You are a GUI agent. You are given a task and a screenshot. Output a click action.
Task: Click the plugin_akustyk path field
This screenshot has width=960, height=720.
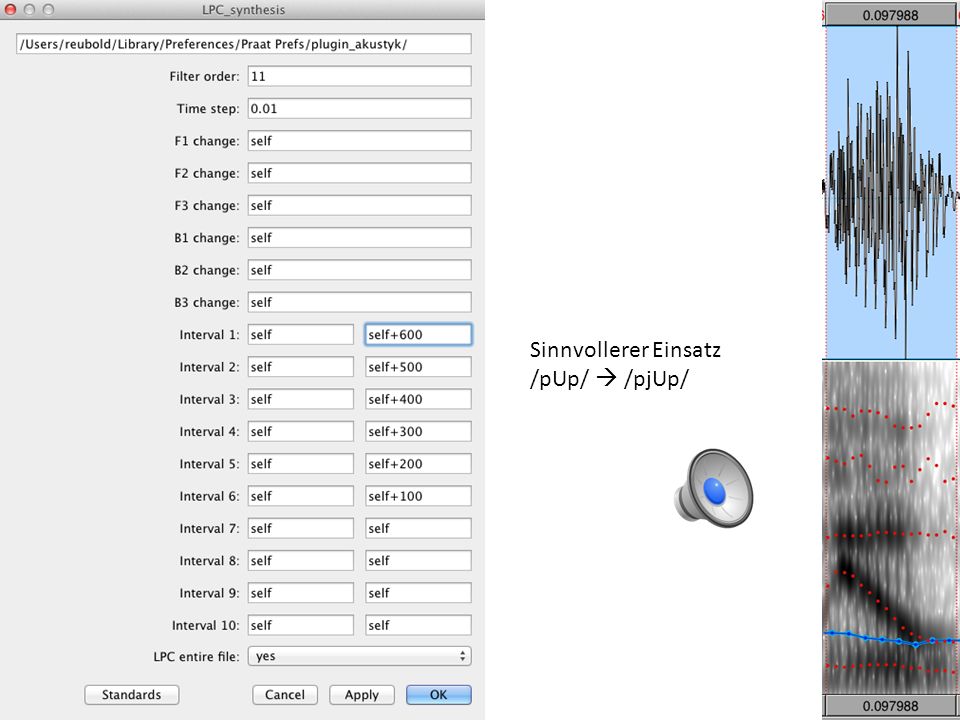click(x=244, y=44)
